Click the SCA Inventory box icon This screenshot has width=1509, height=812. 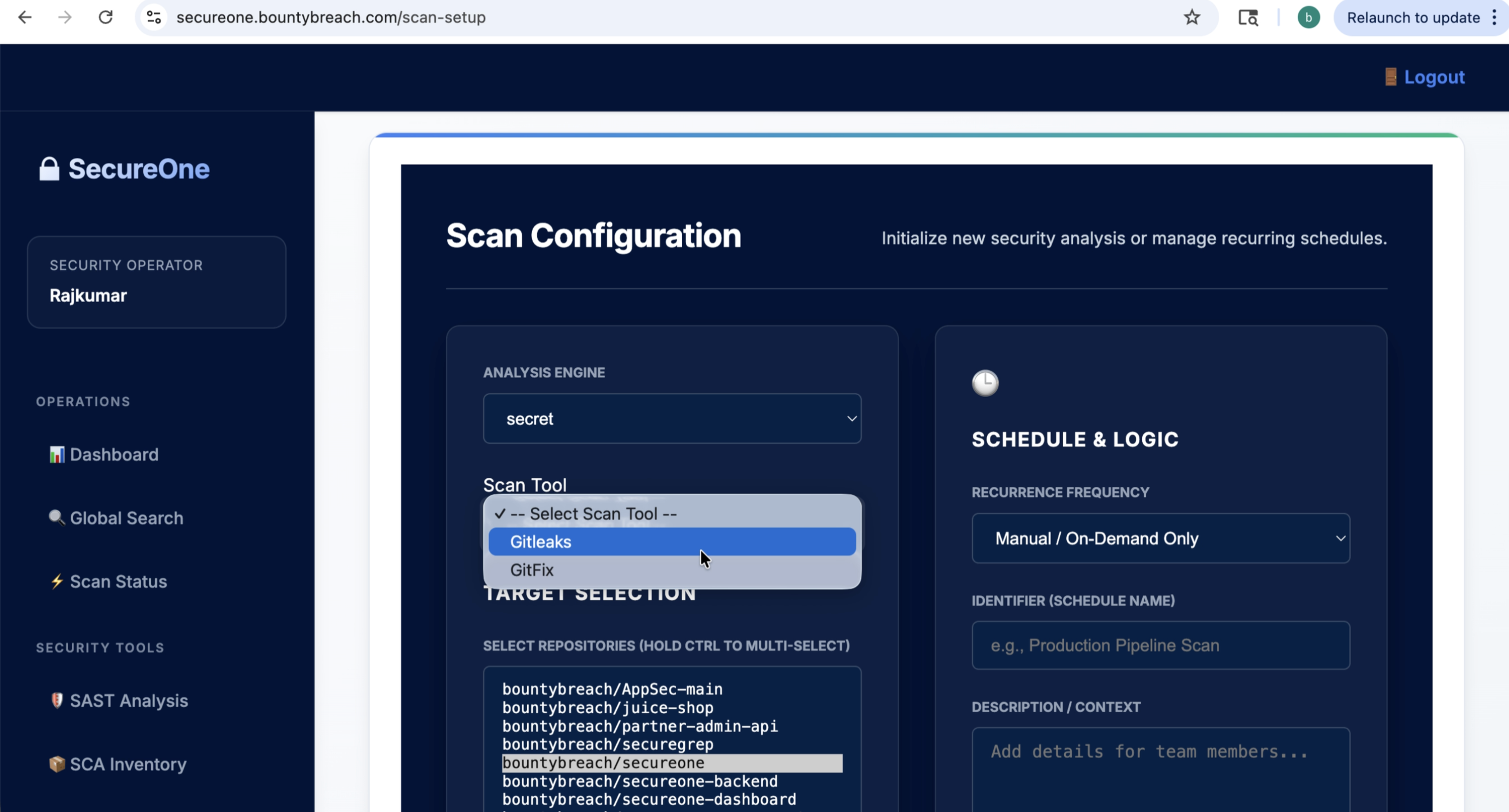point(57,764)
